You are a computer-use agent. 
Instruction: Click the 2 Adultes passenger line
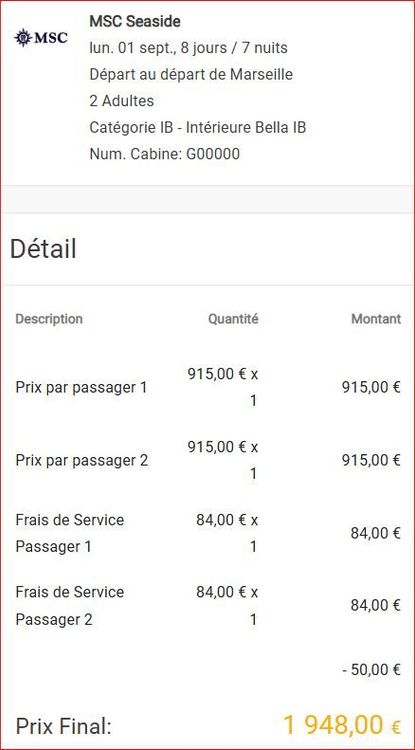[x=121, y=101]
